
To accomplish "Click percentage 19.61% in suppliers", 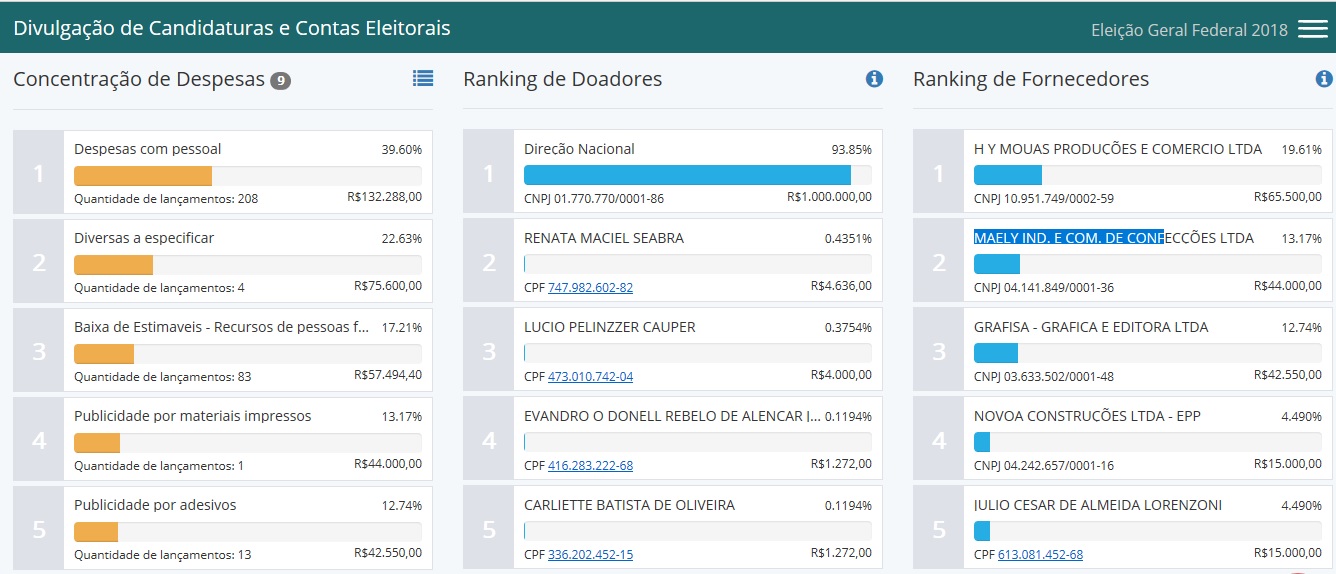I will 1301,149.
